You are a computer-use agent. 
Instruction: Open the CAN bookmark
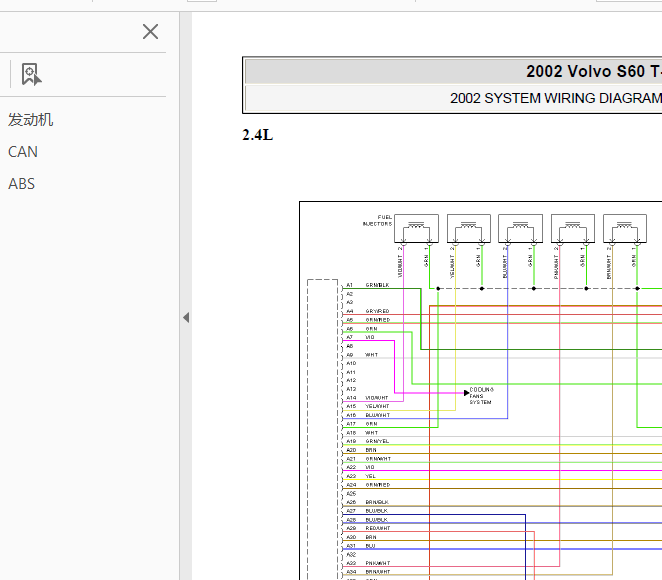coord(23,152)
